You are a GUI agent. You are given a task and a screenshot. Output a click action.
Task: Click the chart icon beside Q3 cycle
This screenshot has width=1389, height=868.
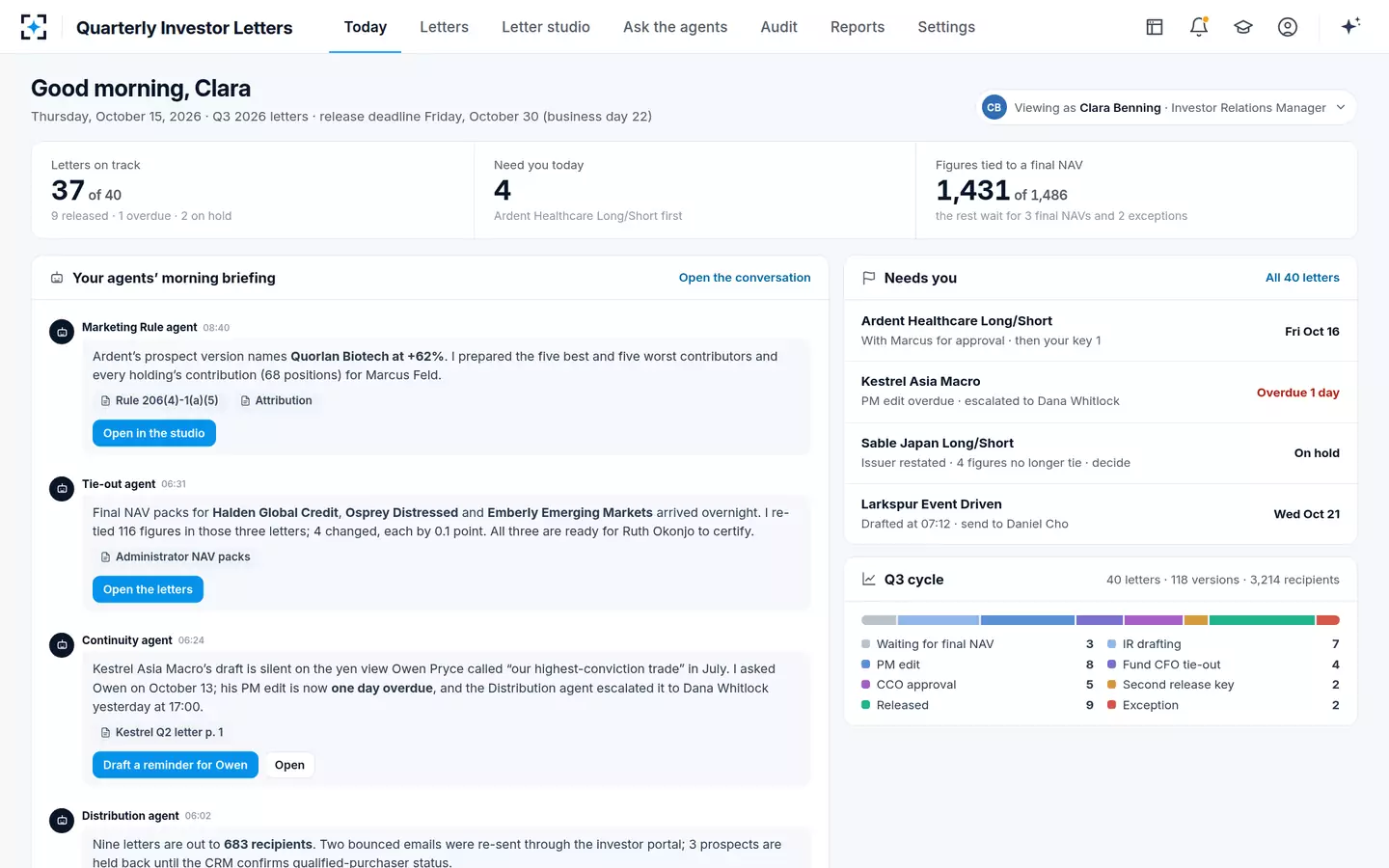[869, 580]
